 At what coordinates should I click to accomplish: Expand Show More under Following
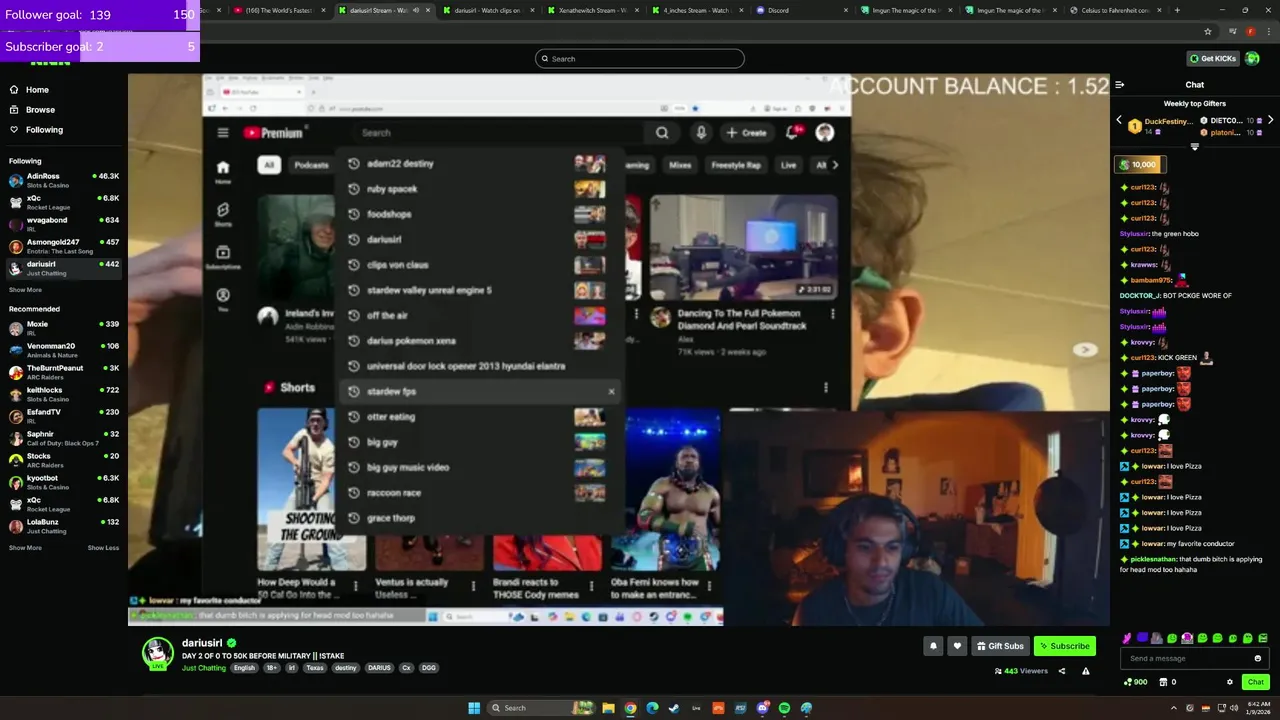[25, 290]
